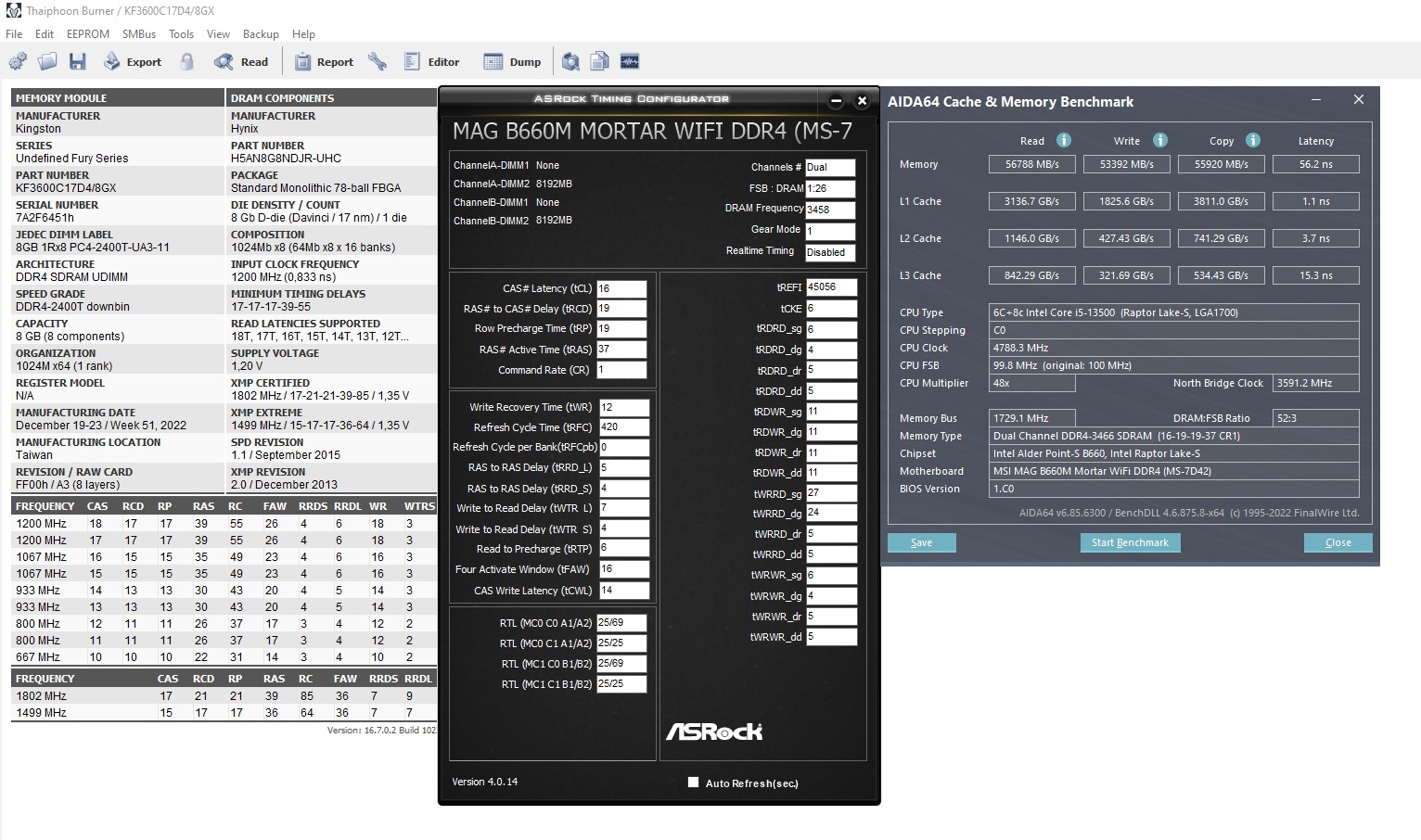Screen dimensions: 1421x840
Task: Minimize the AIDA64 benchmark window
Action: (x=1316, y=100)
